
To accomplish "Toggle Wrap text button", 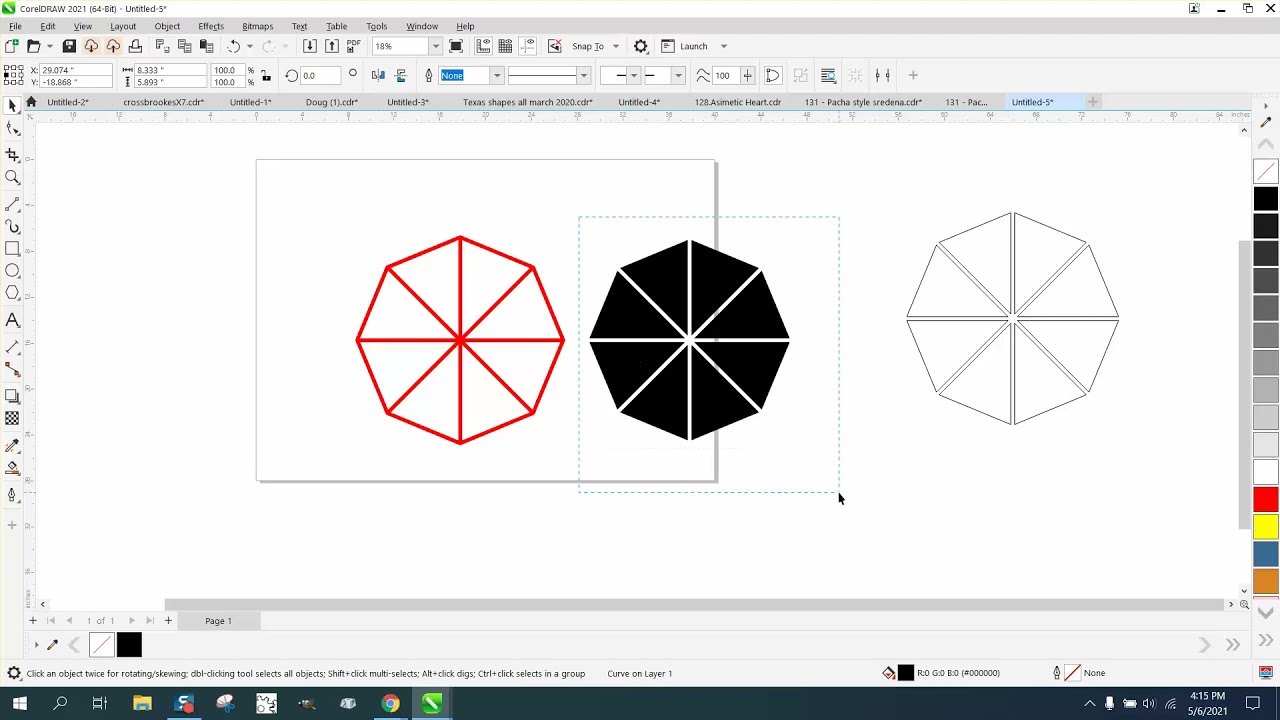I will tap(828, 75).
